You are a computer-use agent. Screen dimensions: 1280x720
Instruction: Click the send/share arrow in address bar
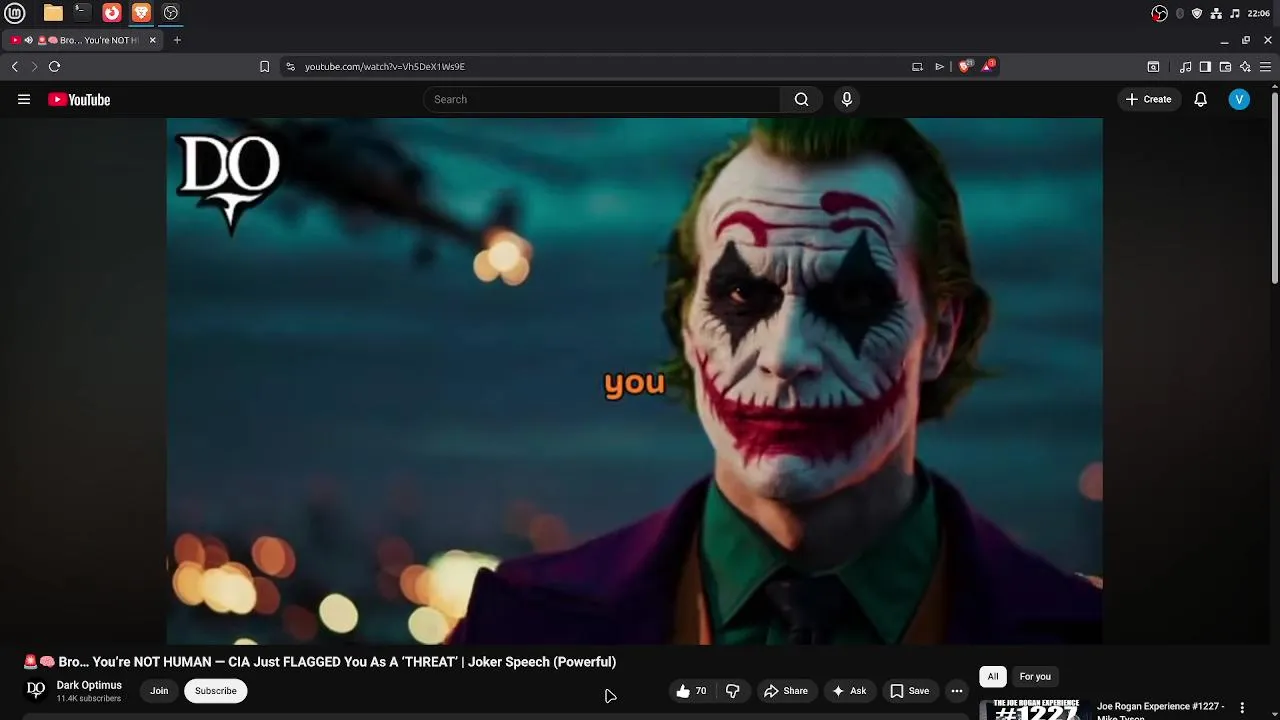[939, 67]
